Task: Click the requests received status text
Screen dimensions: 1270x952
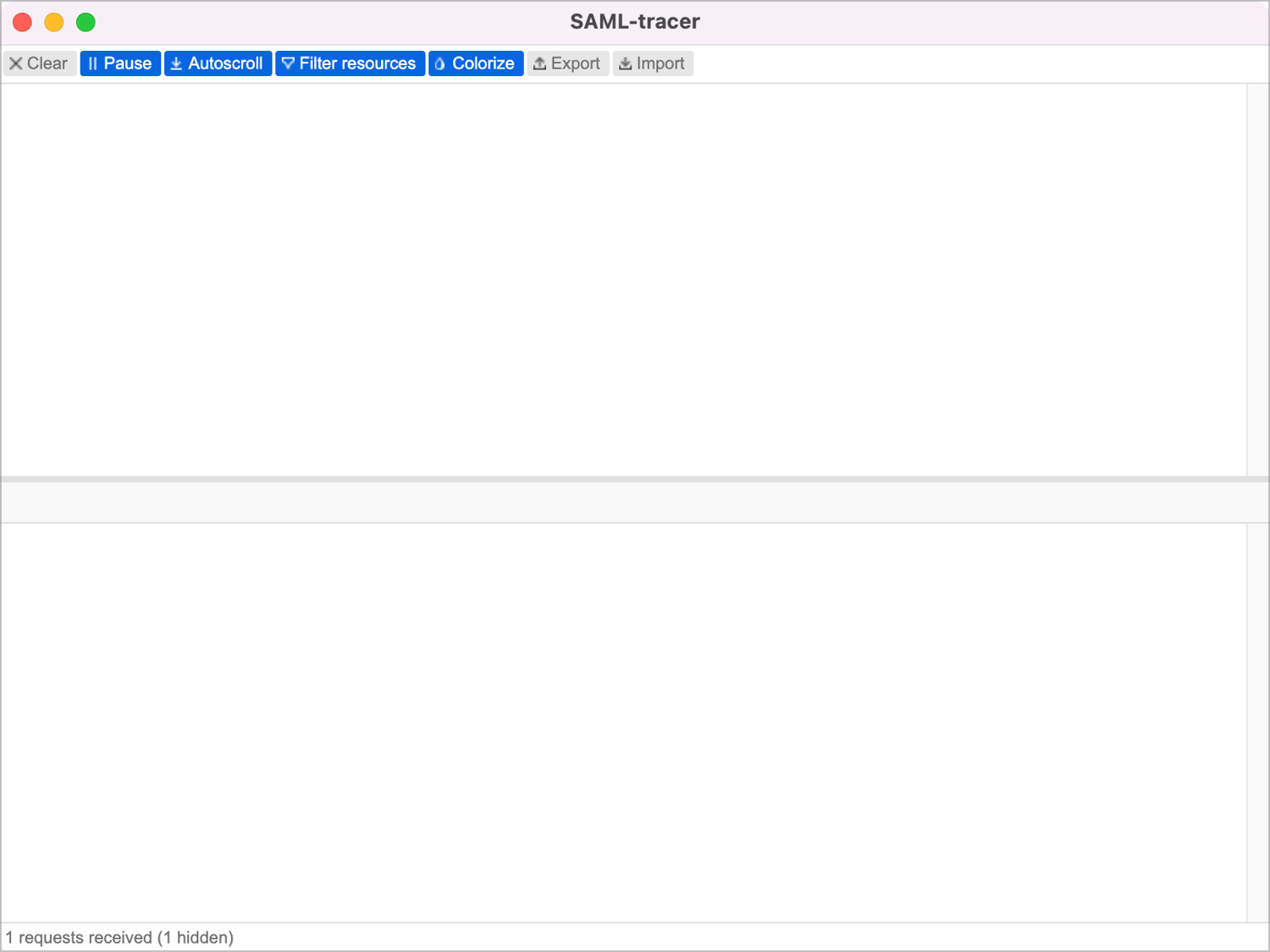Action: coord(119,938)
